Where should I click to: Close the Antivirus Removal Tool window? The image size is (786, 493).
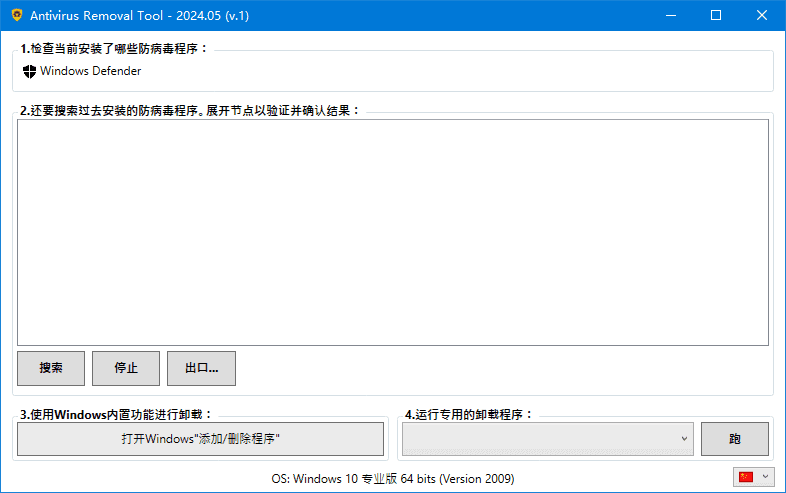pyautogui.click(x=762, y=15)
